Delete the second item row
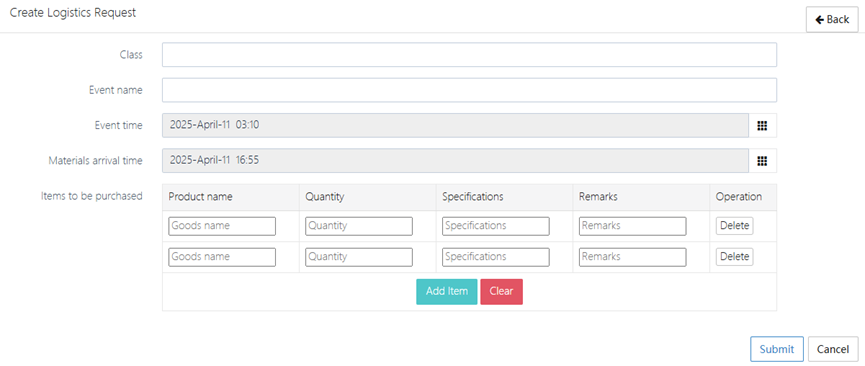Image resolution: width=865 pixels, height=366 pixels. (x=735, y=257)
